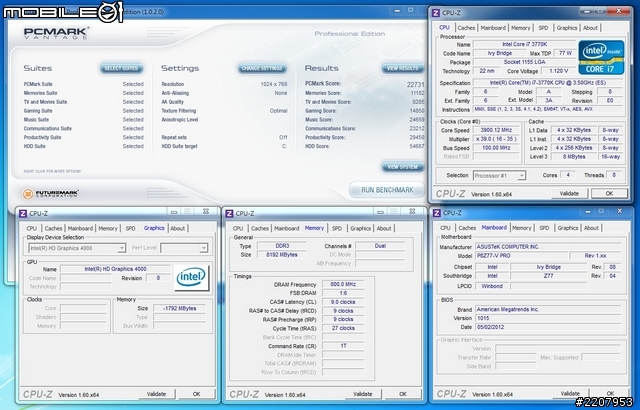Click the HDD Suite row

point(84,146)
